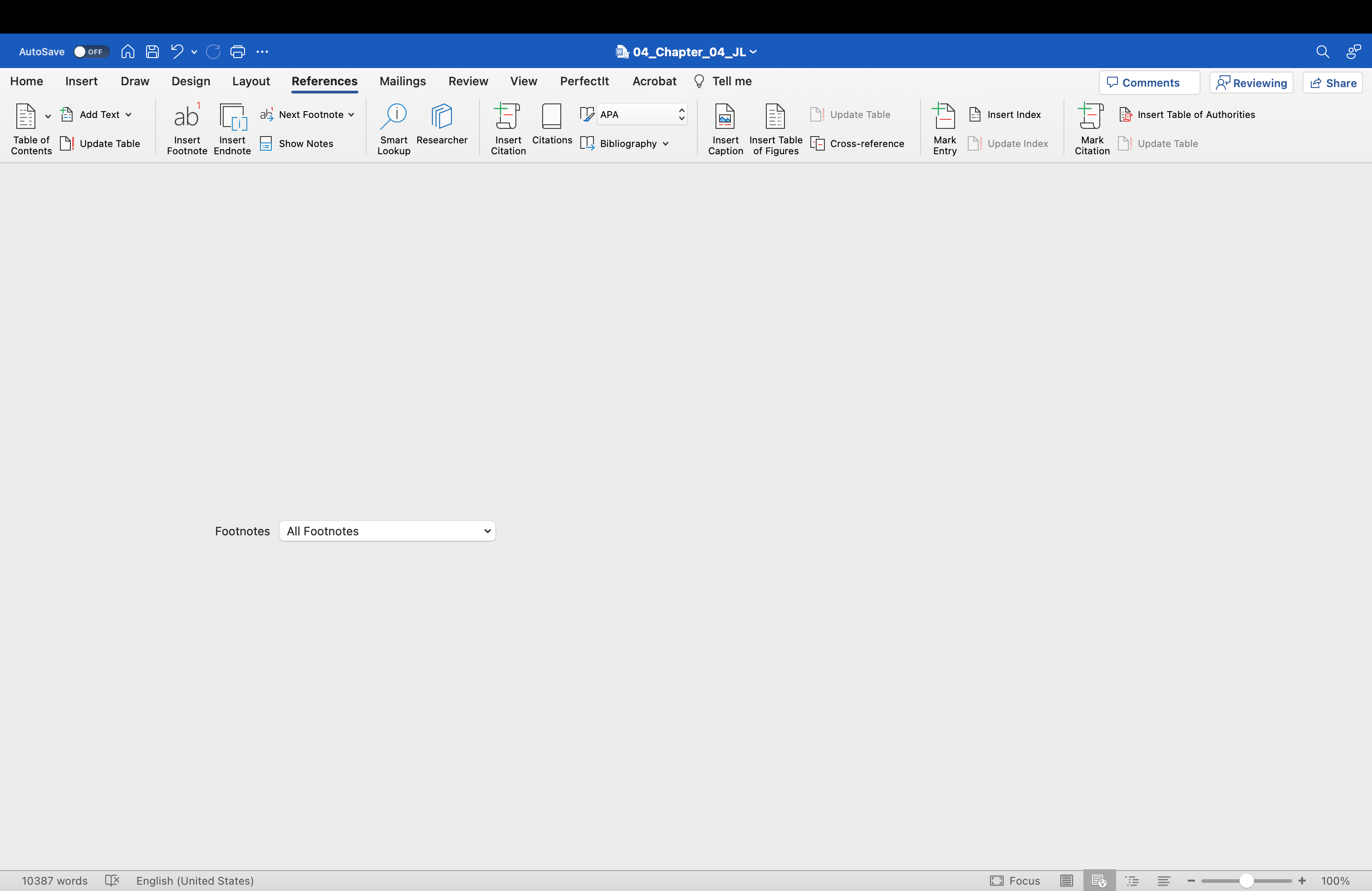
Task: Click the Insert Footnote icon
Action: 186,117
